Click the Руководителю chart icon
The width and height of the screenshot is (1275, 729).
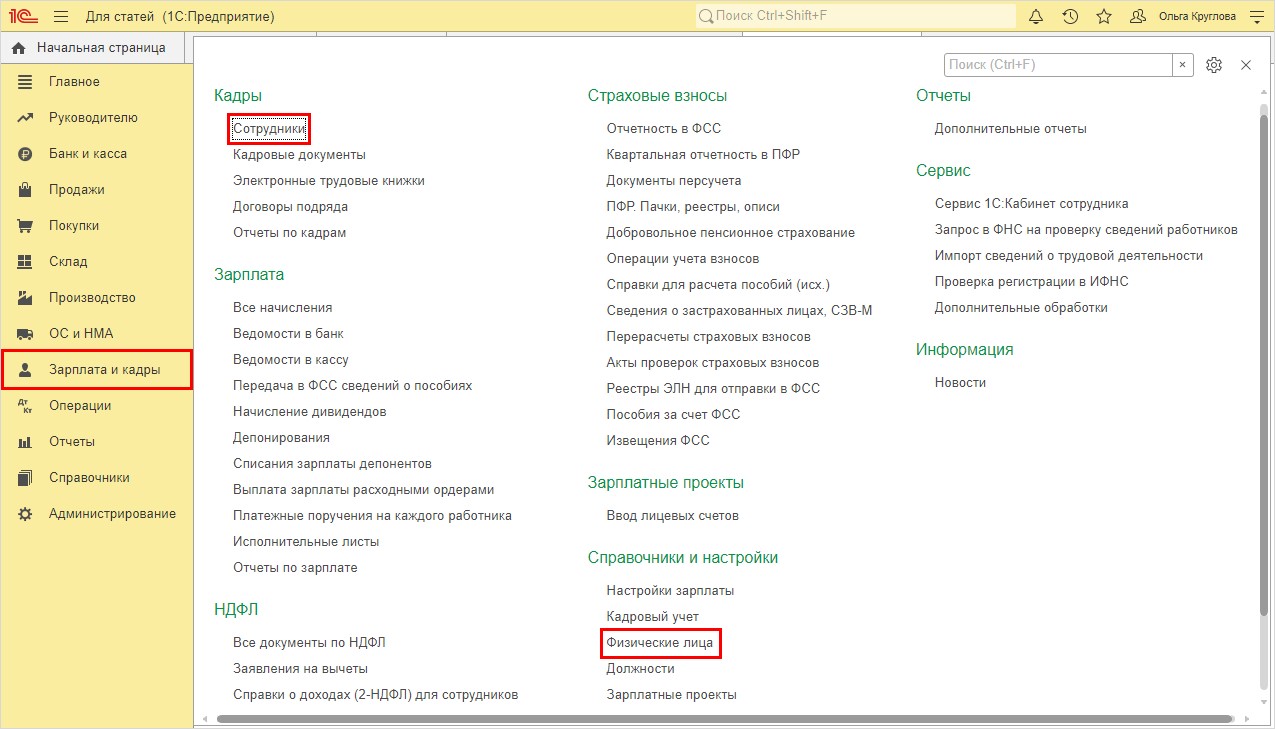pos(26,118)
